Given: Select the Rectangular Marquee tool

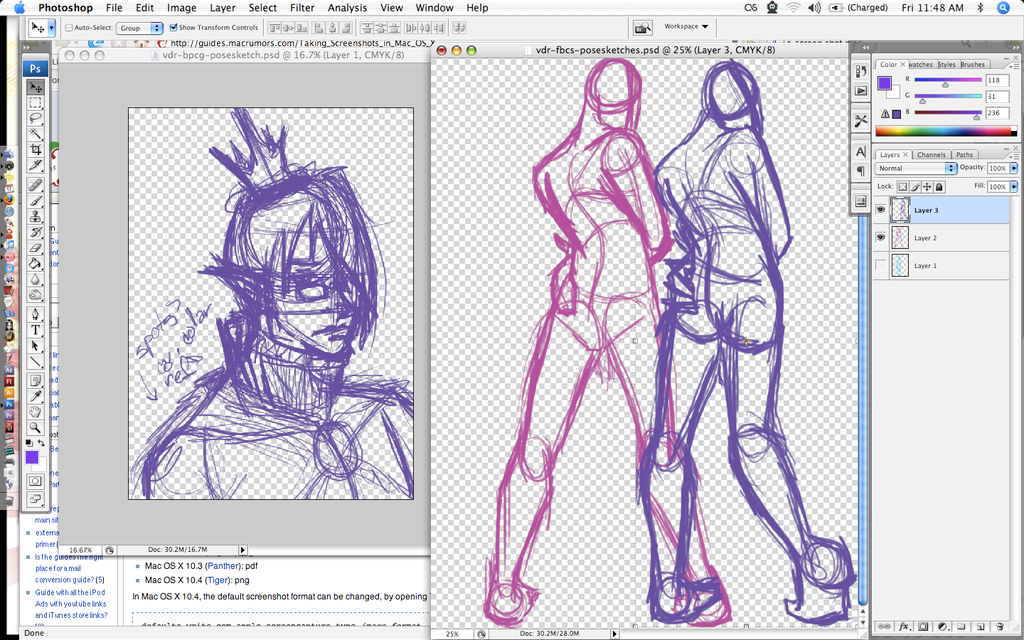Looking at the screenshot, I should tap(35, 103).
